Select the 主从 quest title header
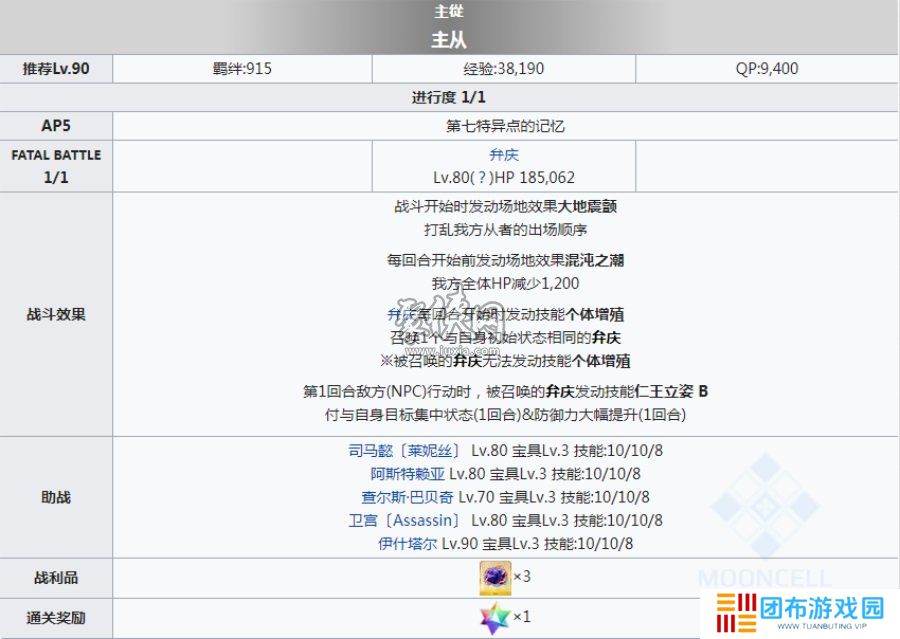900x639 pixels. 449,40
